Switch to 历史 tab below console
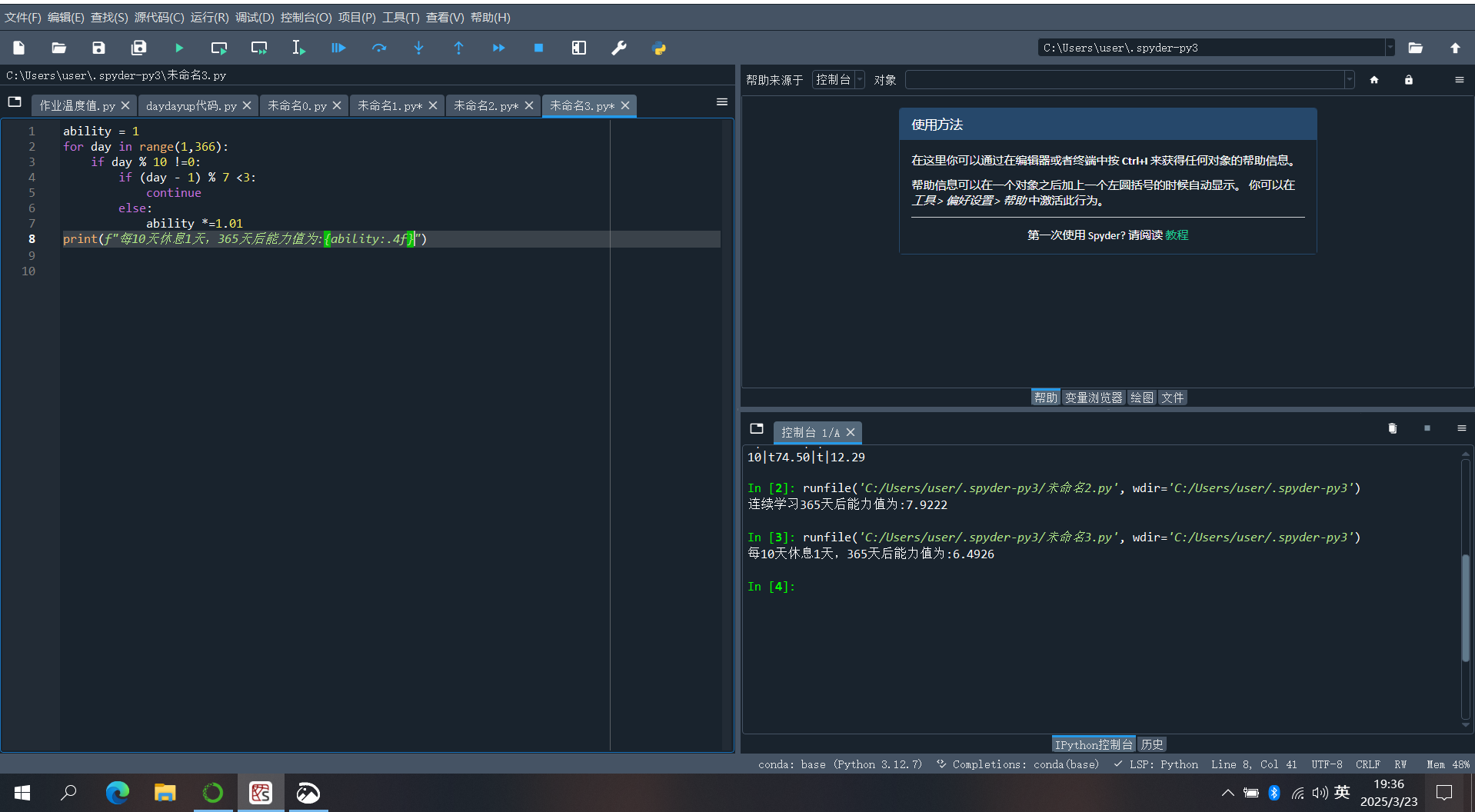The image size is (1475, 812). 1151,744
